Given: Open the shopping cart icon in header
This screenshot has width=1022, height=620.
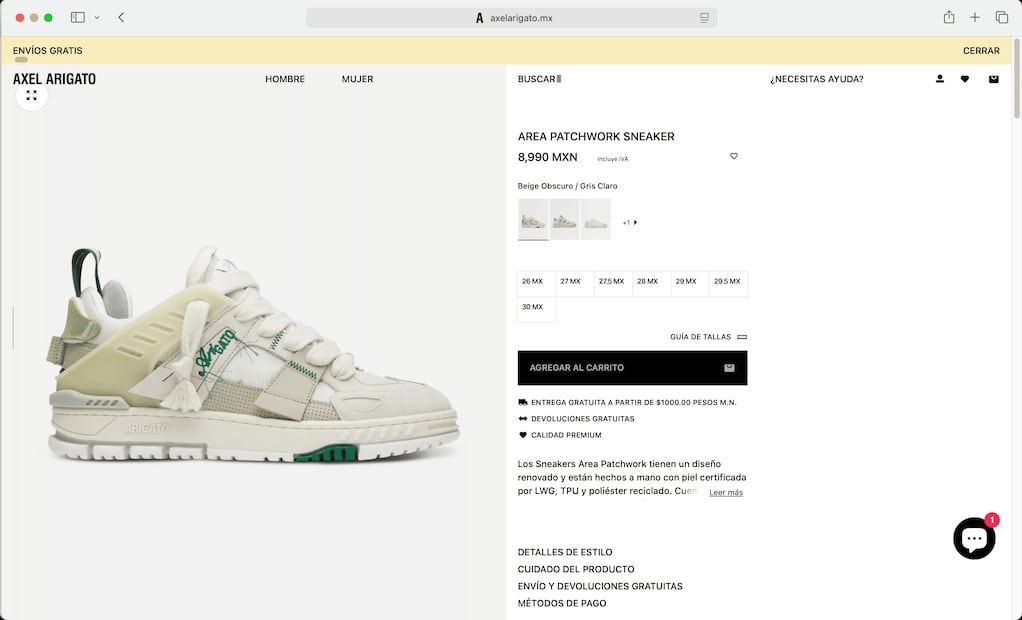Looking at the screenshot, I should click(x=993, y=79).
